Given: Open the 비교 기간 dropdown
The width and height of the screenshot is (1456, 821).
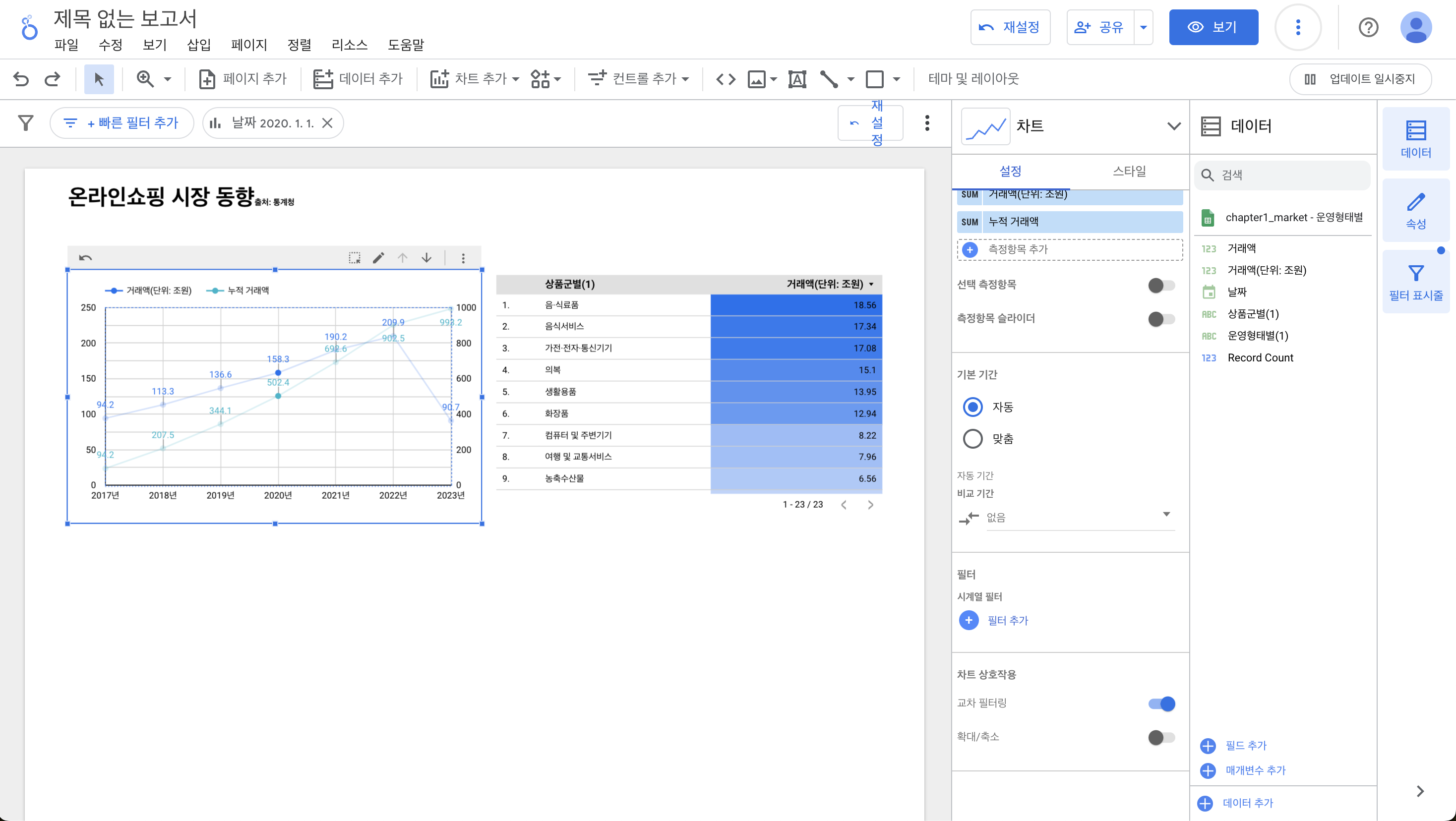Looking at the screenshot, I should [1080, 517].
